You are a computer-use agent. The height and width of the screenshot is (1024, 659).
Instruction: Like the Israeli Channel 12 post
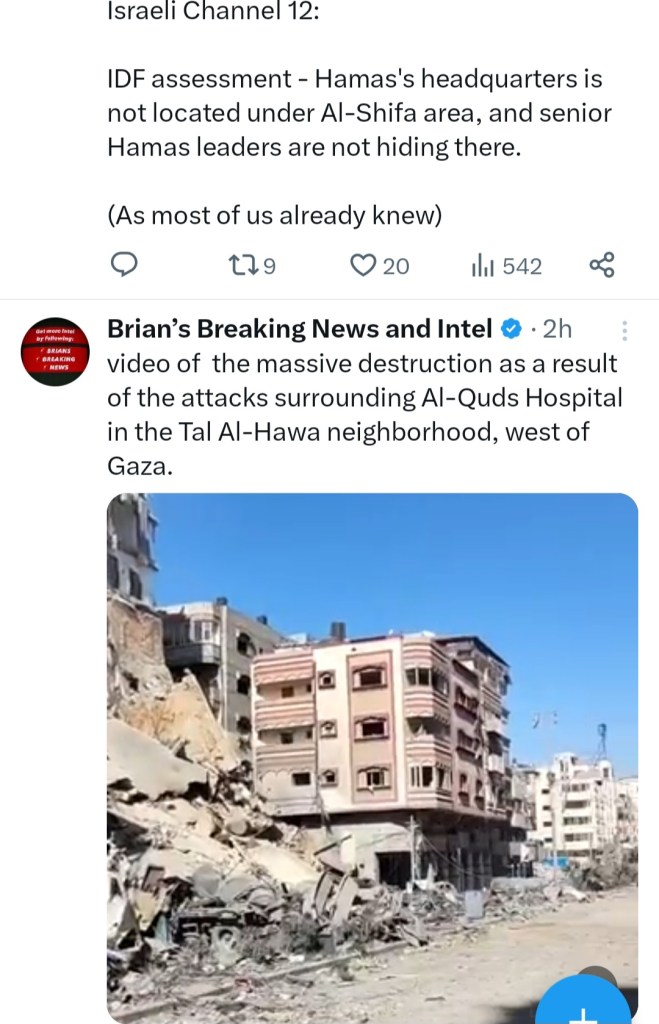pyautogui.click(x=363, y=265)
